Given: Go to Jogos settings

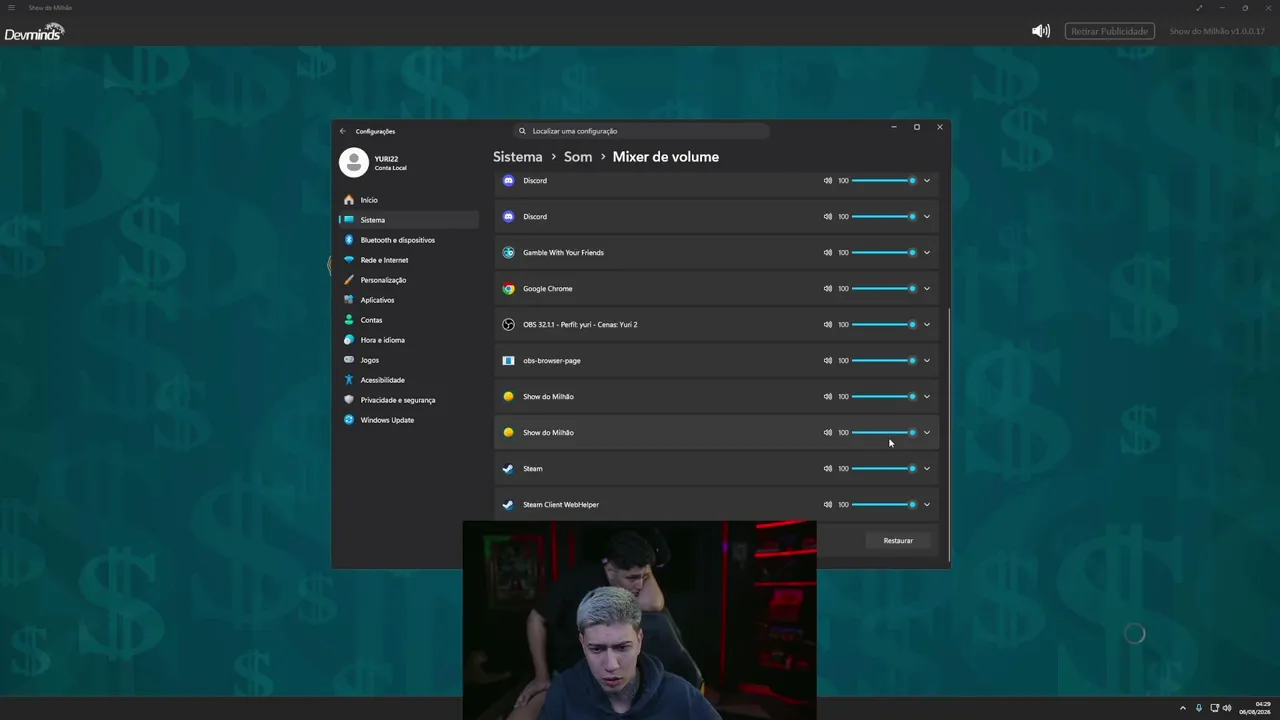Looking at the screenshot, I should point(408,360).
